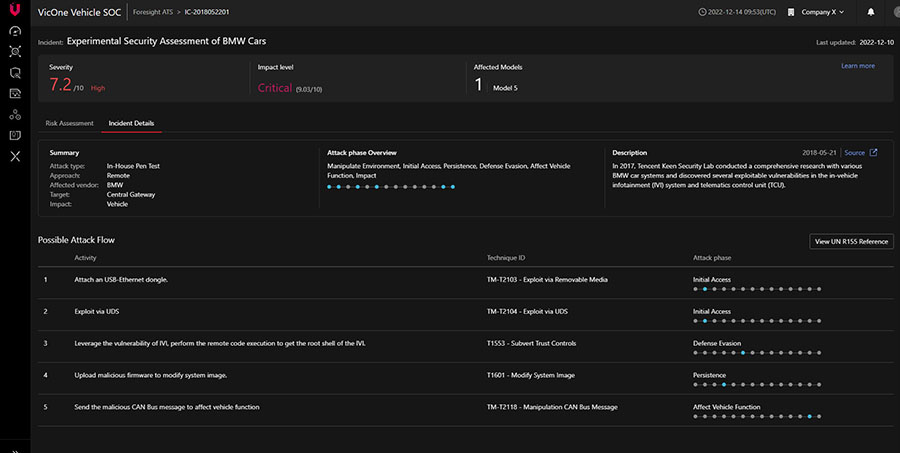
Task: Click phase dots in Persistence row
Action: 757,385
